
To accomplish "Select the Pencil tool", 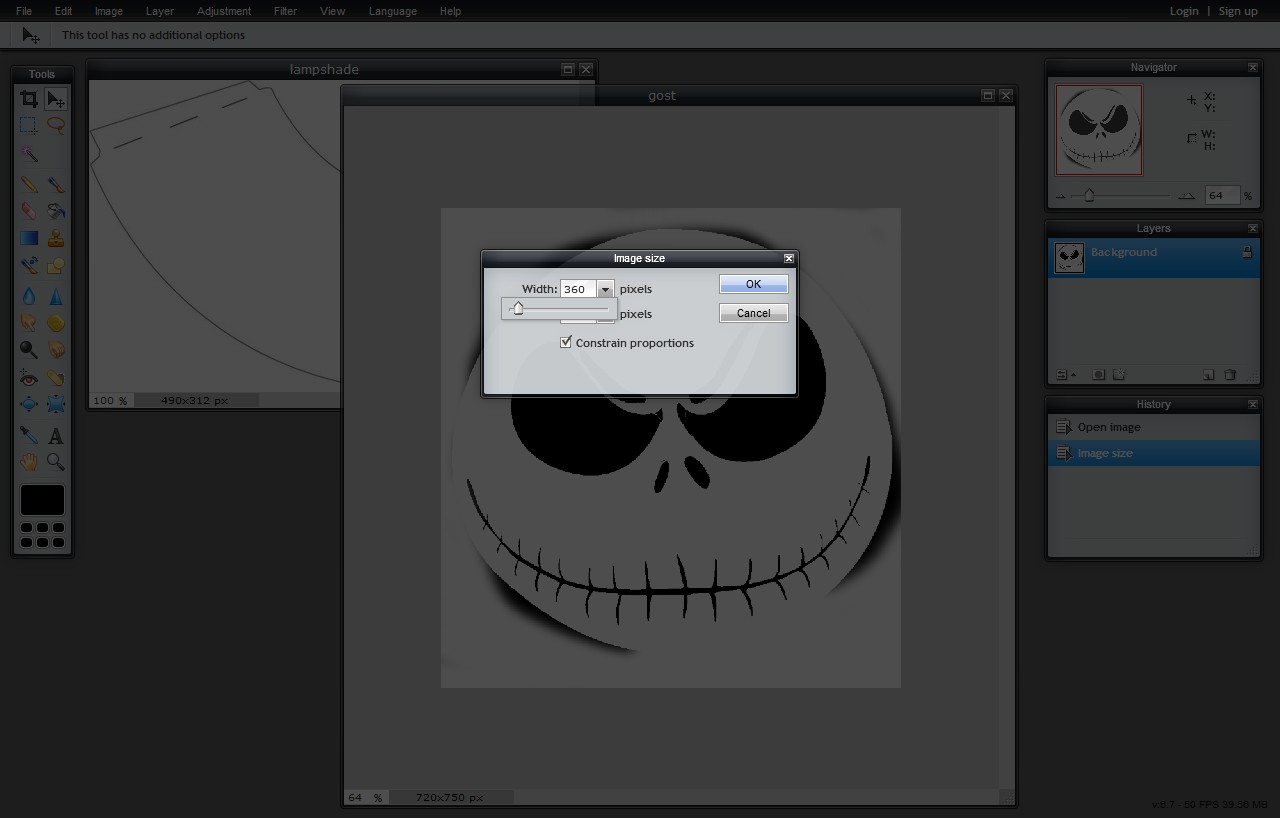I will pos(29,185).
